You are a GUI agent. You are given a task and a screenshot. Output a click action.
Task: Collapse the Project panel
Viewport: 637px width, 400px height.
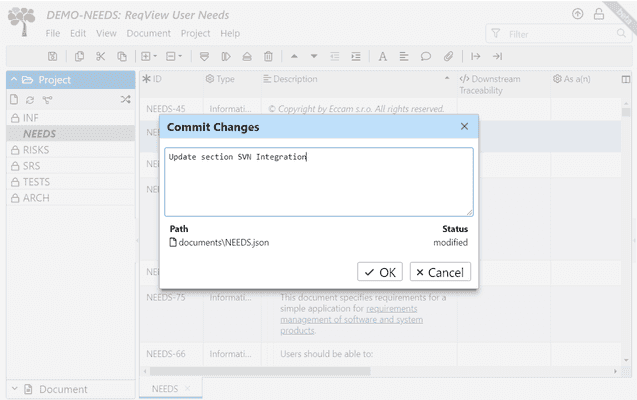(x=13, y=79)
